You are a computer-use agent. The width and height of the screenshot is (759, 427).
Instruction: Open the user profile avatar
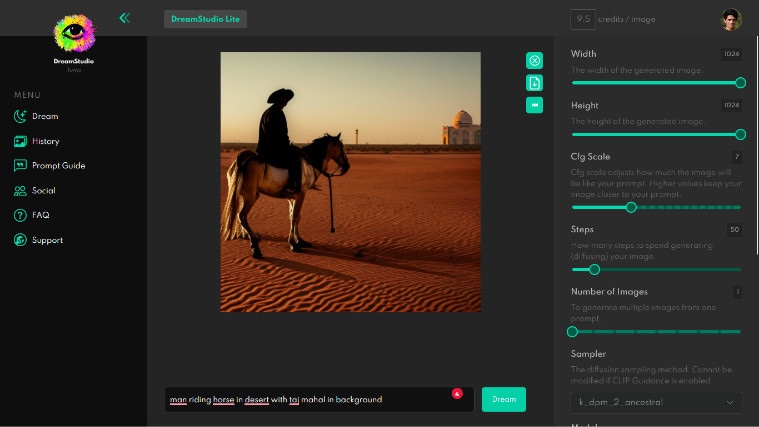click(x=731, y=19)
